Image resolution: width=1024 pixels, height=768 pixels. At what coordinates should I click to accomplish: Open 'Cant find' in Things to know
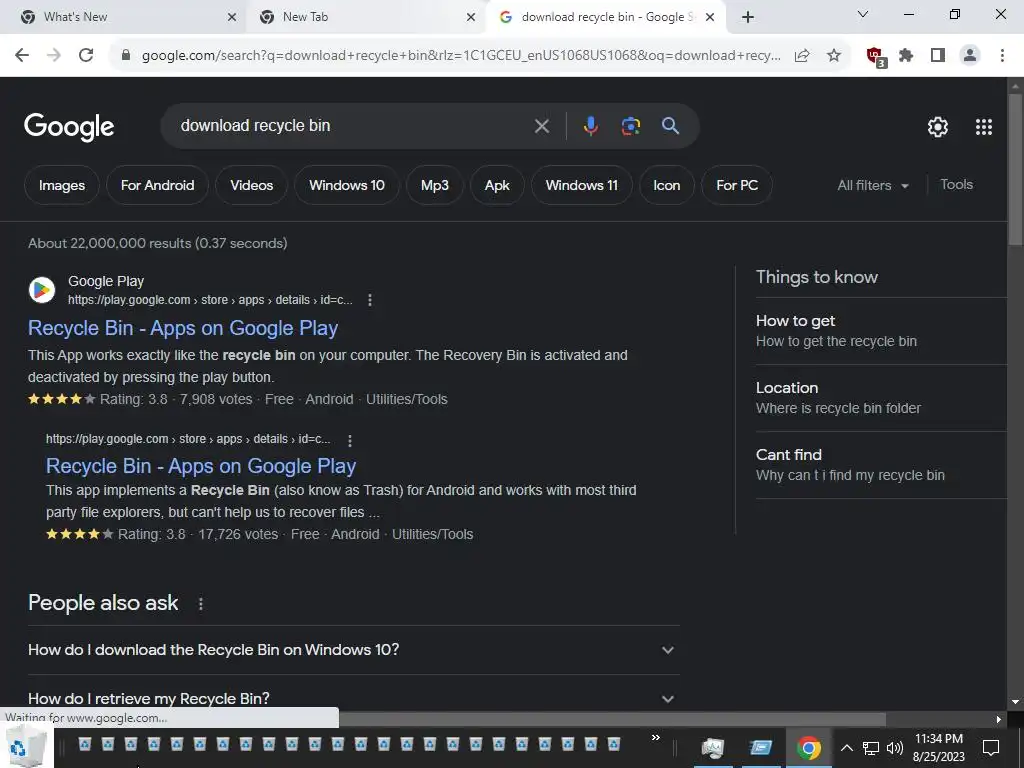(x=881, y=465)
